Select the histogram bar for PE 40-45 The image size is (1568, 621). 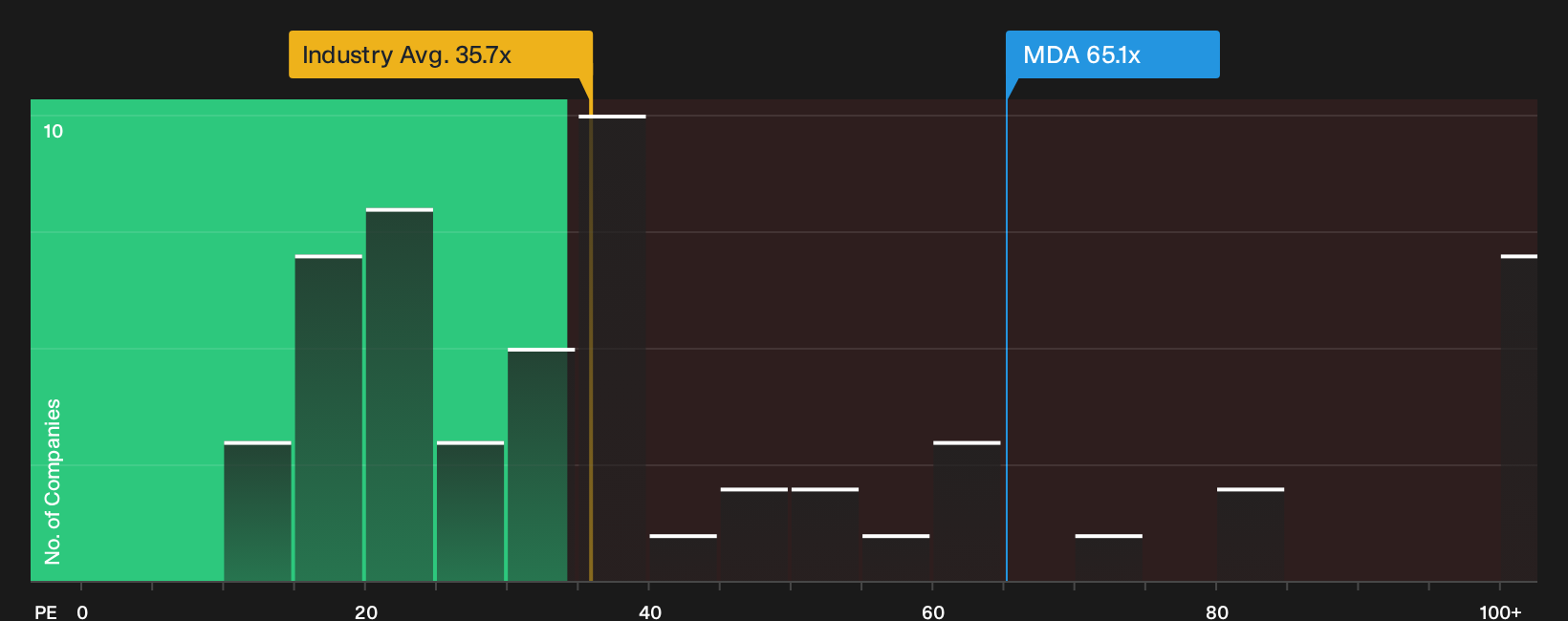pos(683,558)
